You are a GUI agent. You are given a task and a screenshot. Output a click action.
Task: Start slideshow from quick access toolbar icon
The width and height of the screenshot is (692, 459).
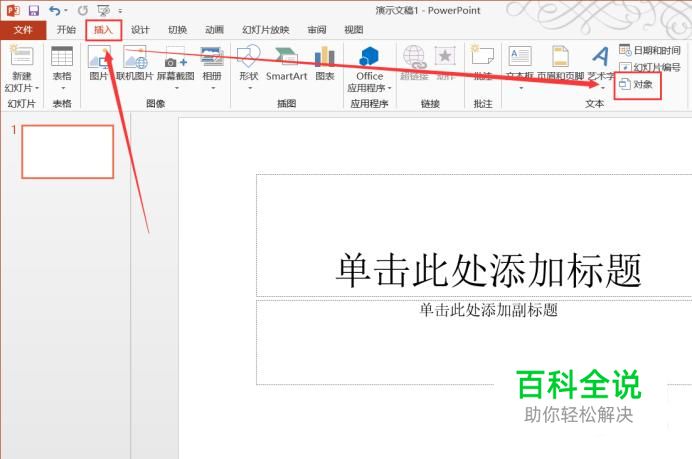click(104, 10)
